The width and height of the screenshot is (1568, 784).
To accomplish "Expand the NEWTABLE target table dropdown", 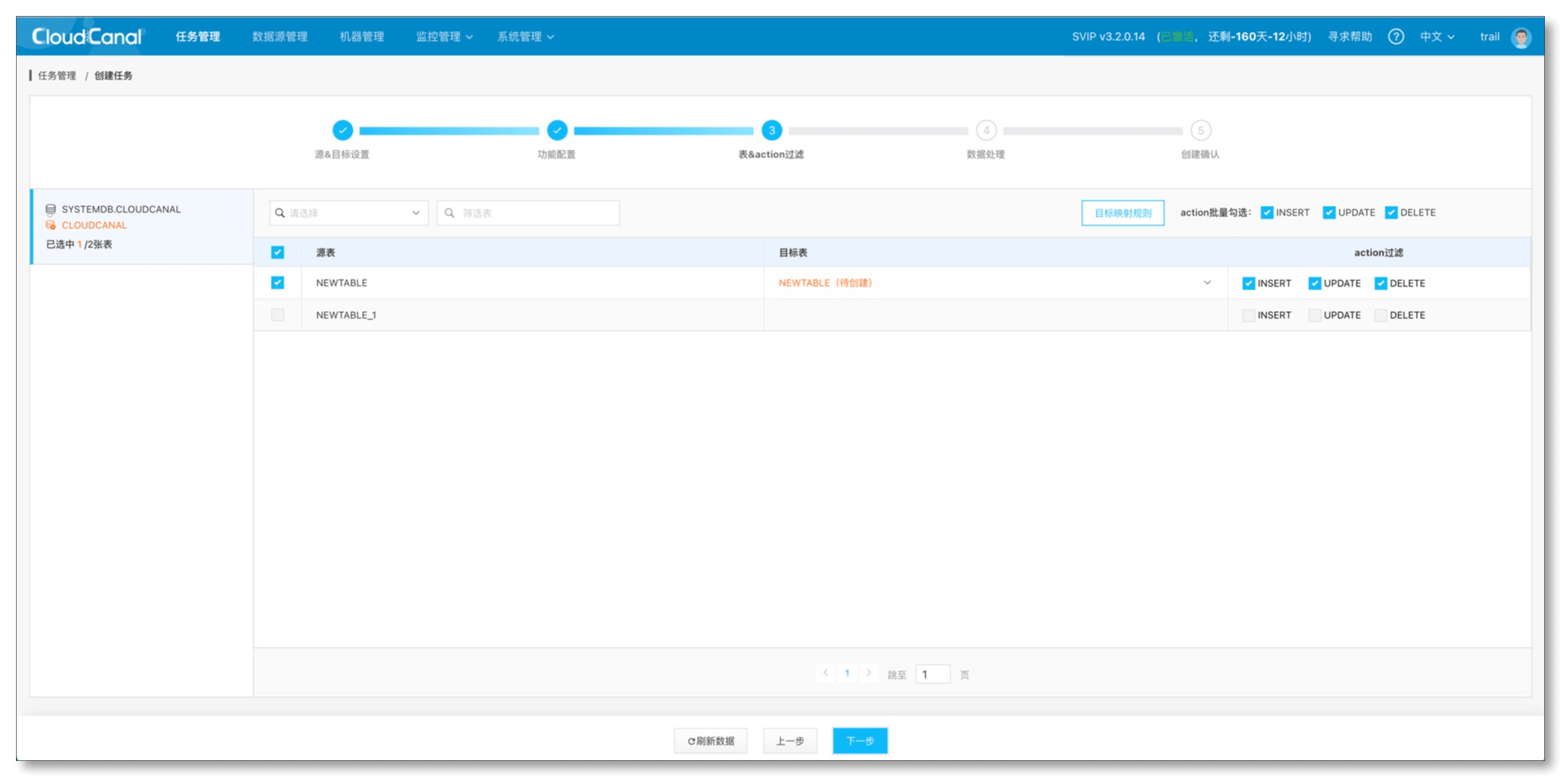I will 1206,283.
